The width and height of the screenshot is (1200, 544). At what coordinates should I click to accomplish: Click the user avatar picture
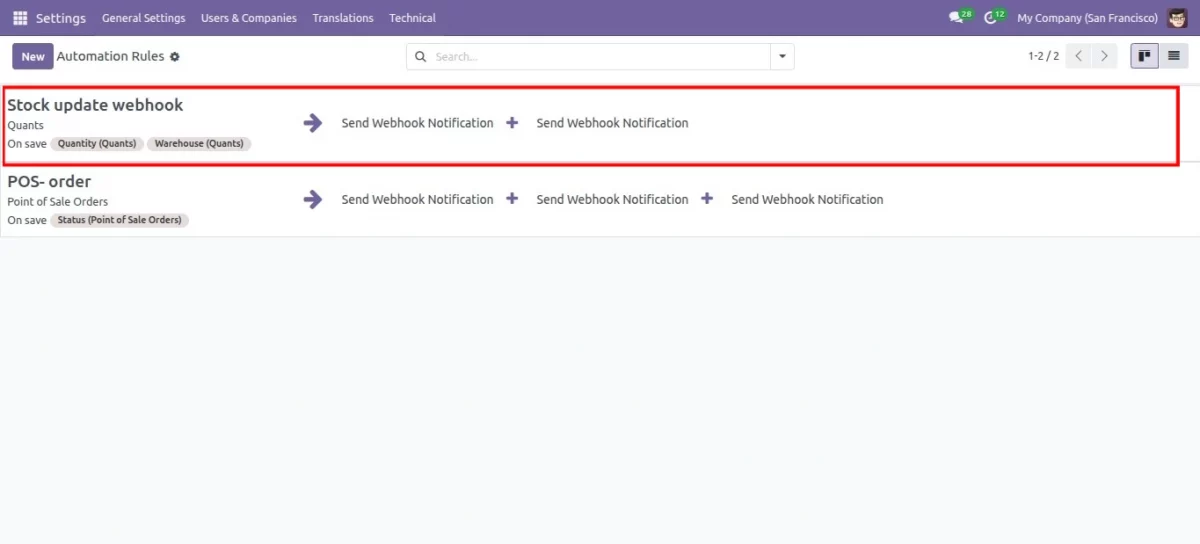(1178, 18)
